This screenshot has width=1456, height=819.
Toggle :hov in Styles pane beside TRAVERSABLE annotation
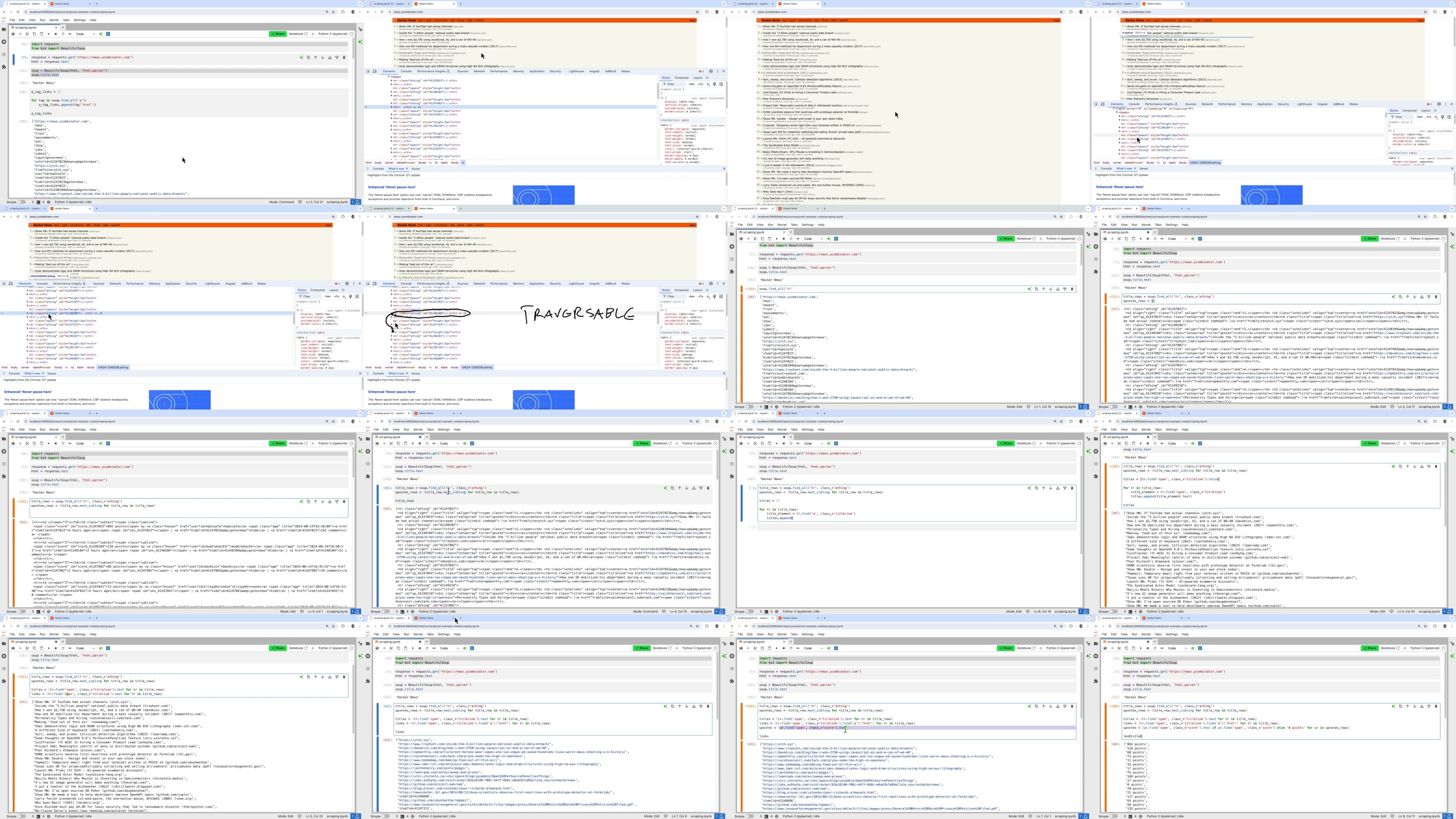[691, 296]
